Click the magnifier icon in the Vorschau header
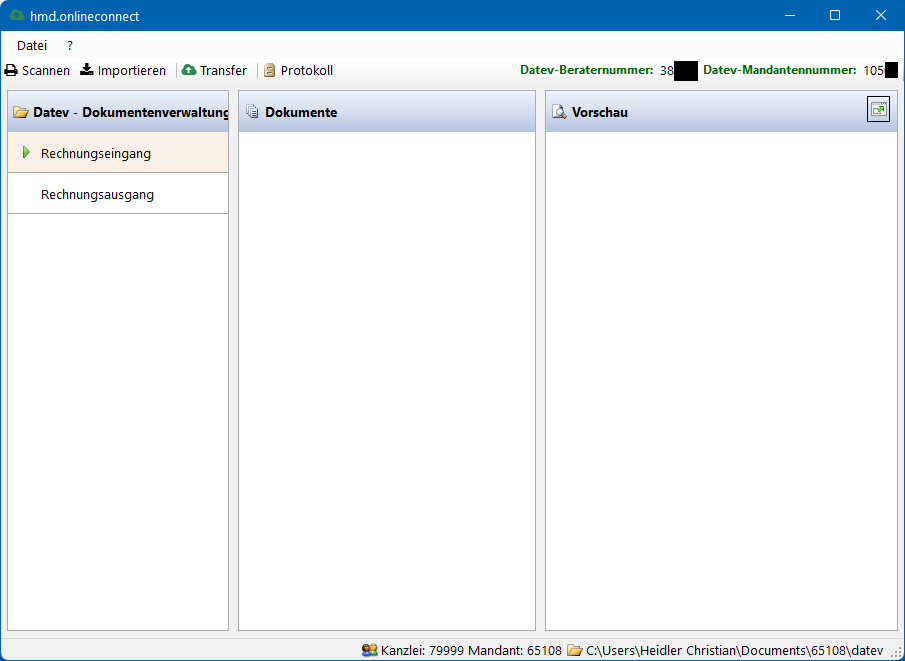905x661 pixels. (560, 112)
